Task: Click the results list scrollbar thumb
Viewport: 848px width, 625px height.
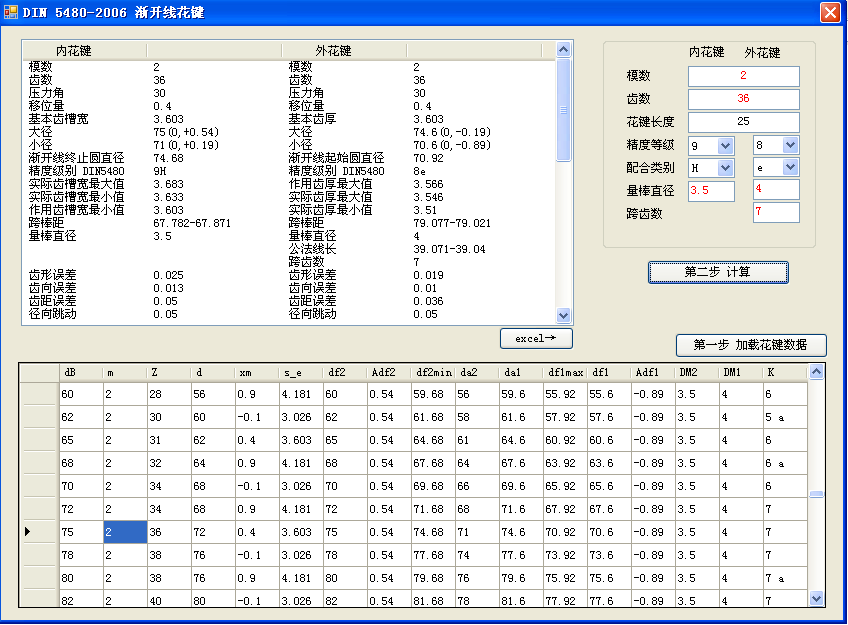Action: pos(564,110)
